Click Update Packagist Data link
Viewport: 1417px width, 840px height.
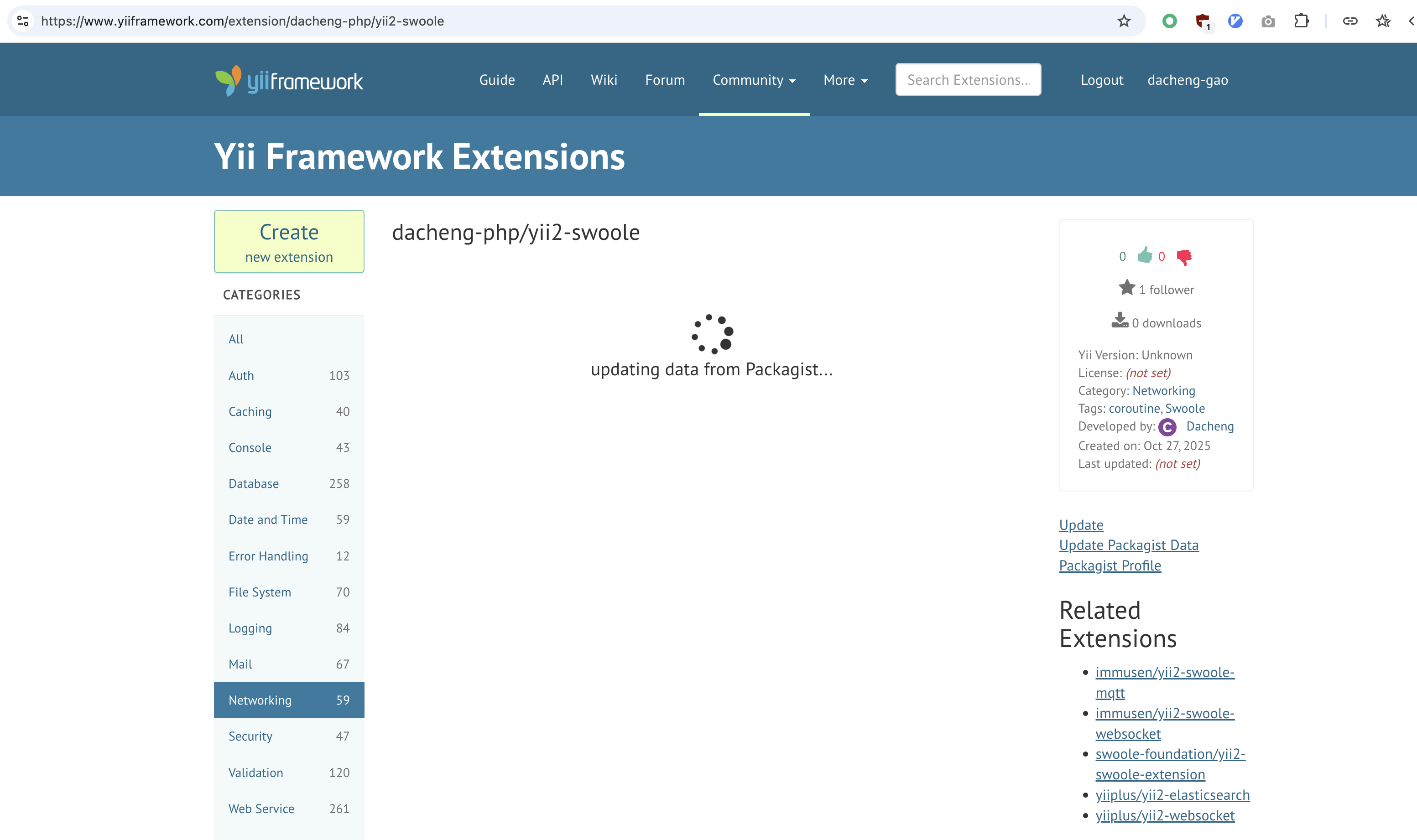1128,545
